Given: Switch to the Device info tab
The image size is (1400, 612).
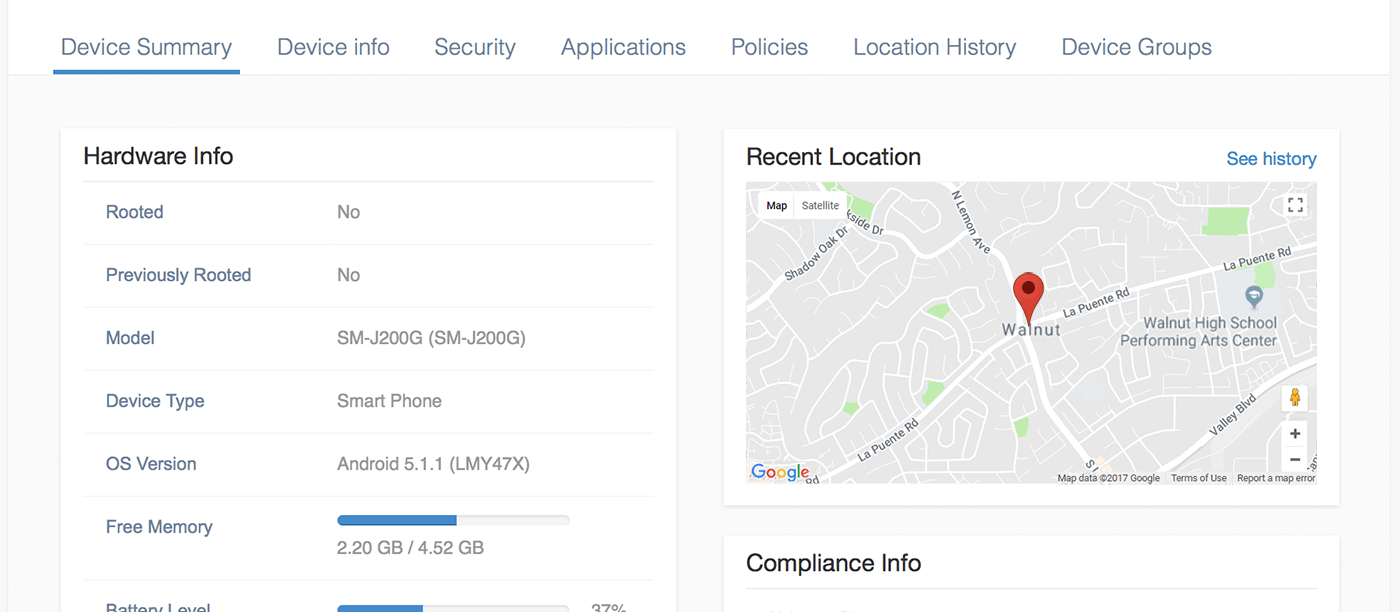Looking at the screenshot, I should [x=333, y=47].
